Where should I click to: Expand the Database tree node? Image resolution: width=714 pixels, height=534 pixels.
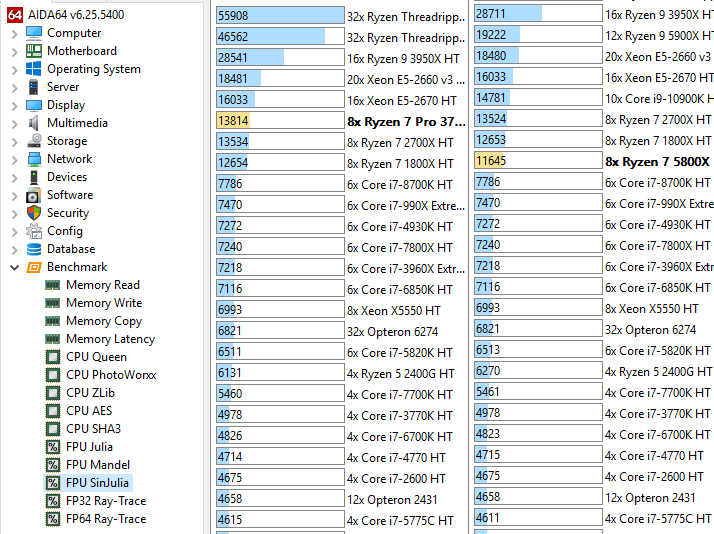[x=15, y=249]
